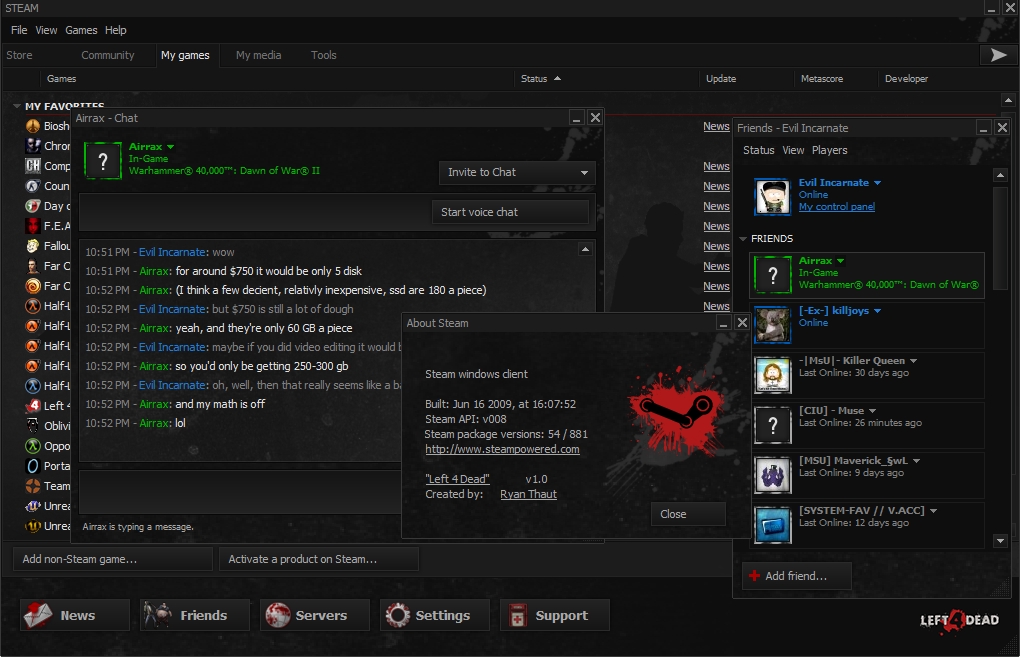Click the Metascore column header
Viewport: 1020px width, 657px height.
point(822,79)
